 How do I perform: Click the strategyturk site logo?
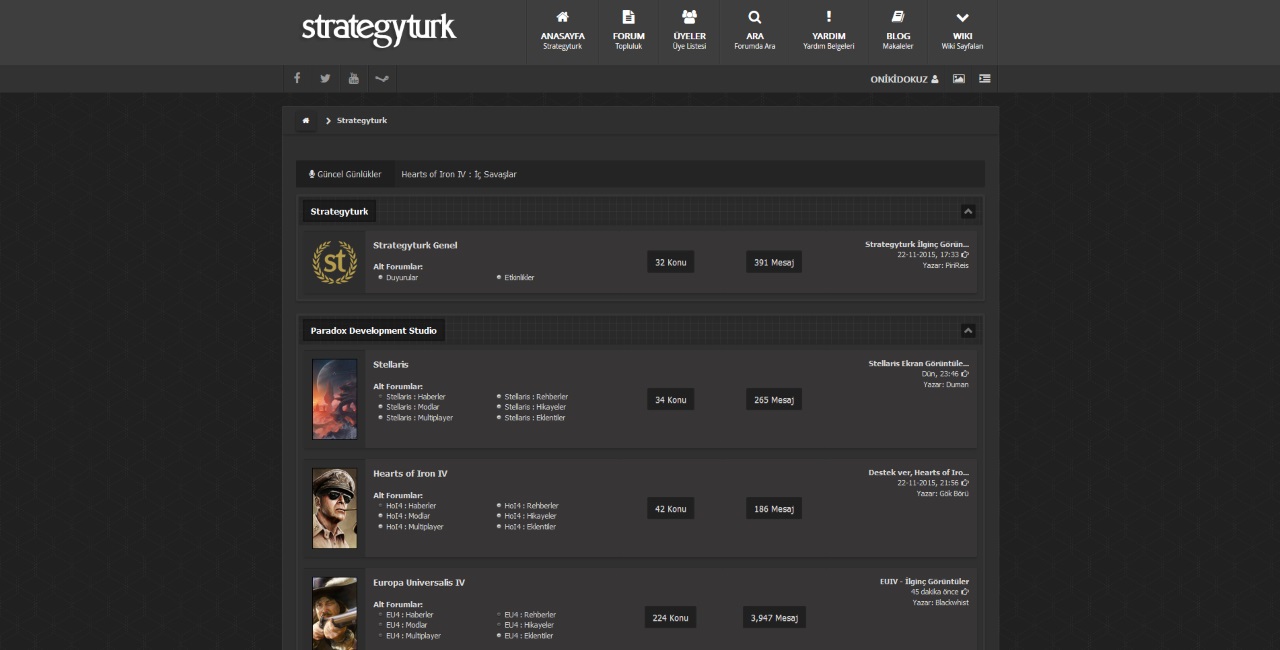(379, 29)
